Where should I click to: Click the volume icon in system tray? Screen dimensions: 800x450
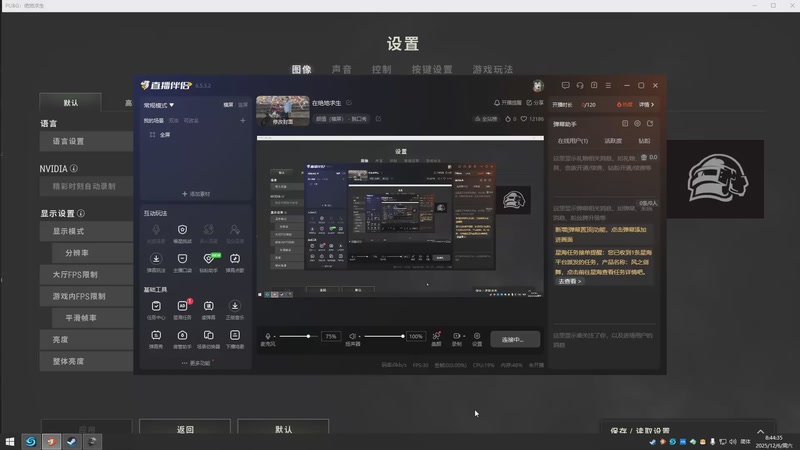[733, 442]
